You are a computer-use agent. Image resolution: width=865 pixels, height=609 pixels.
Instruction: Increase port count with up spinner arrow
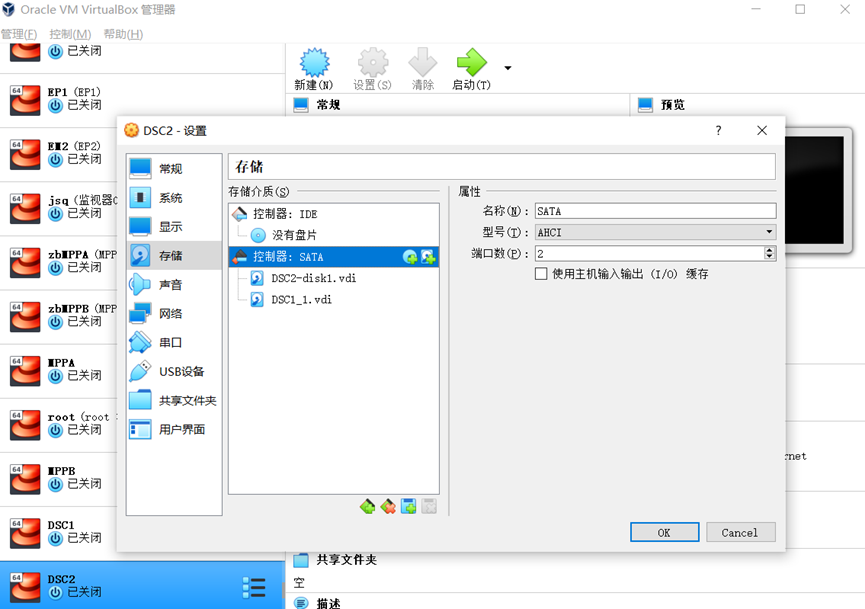click(x=770, y=250)
